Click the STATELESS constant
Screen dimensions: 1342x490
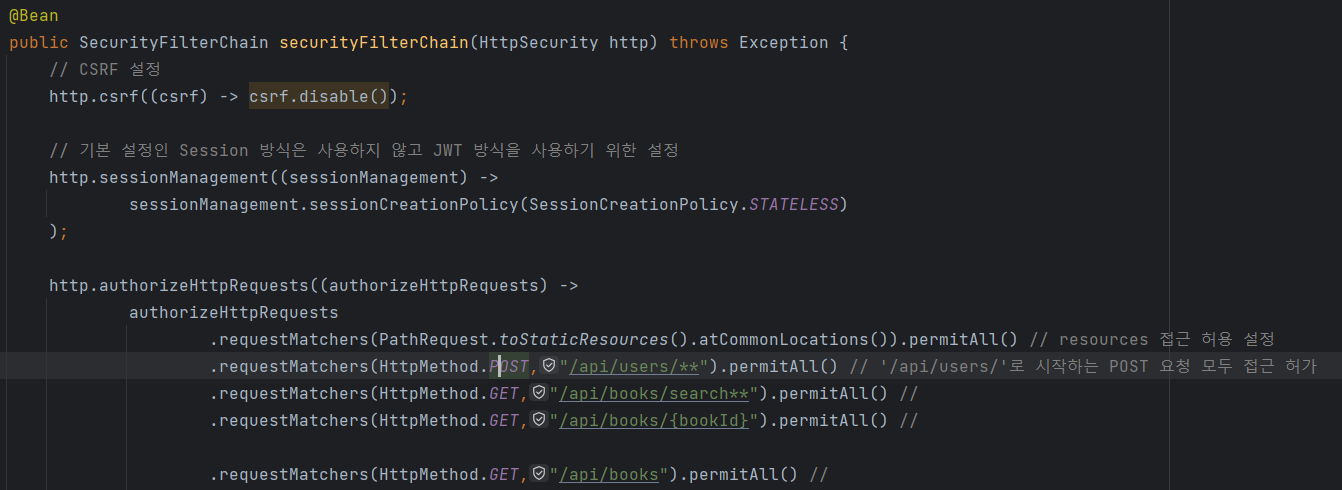pyautogui.click(x=794, y=204)
